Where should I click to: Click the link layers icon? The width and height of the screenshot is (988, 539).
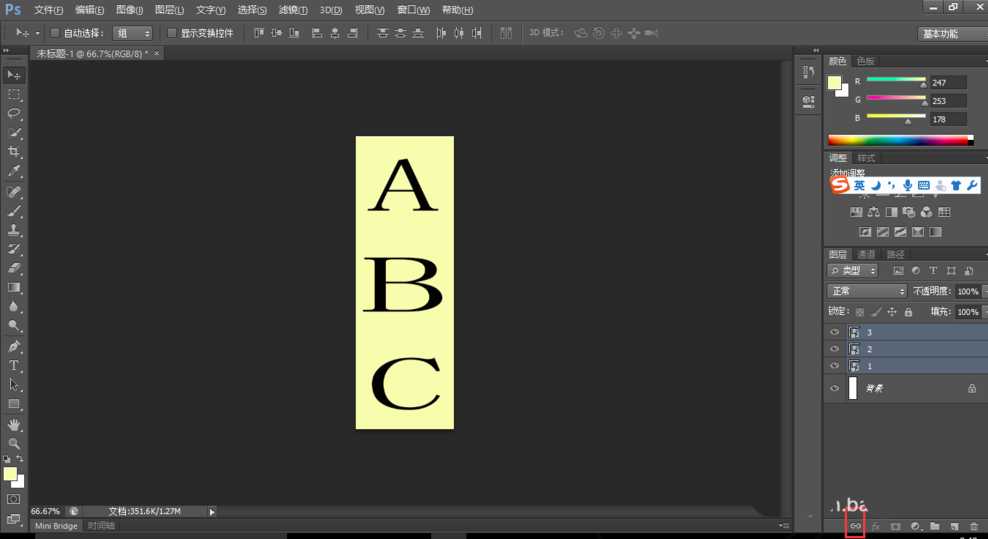tap(855, 526)
